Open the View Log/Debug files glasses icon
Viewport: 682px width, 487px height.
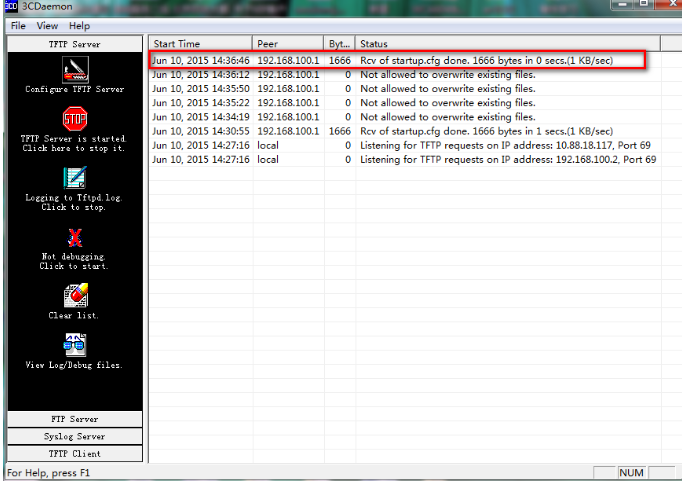75,345
